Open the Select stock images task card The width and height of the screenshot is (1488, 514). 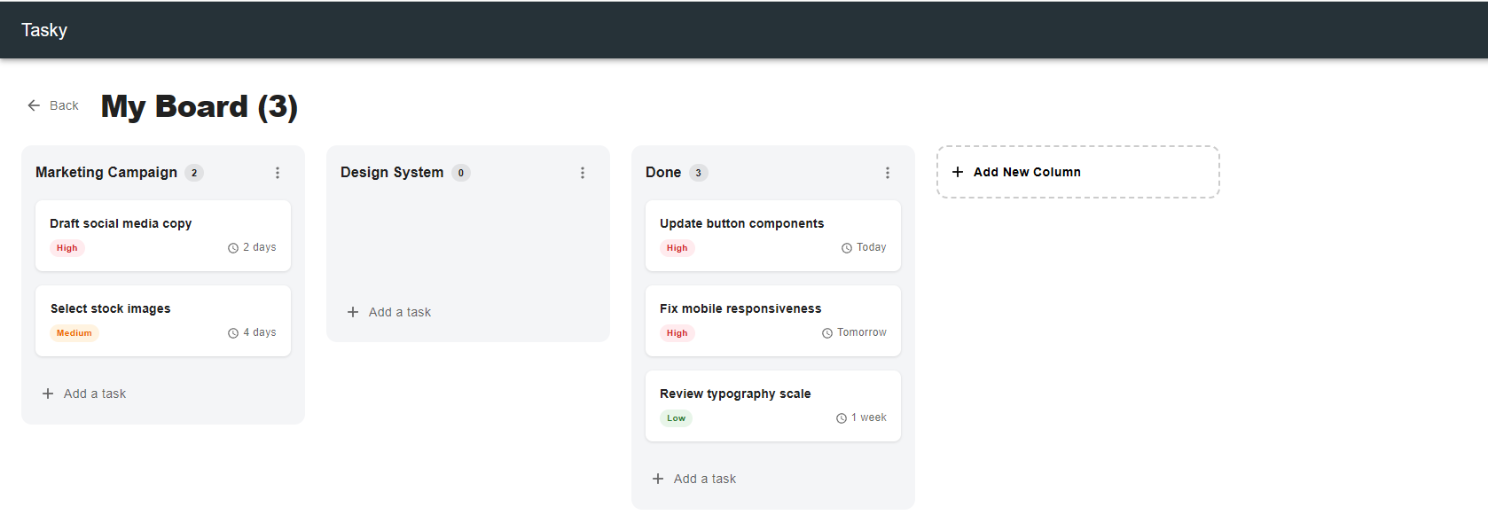pos(163,320)
